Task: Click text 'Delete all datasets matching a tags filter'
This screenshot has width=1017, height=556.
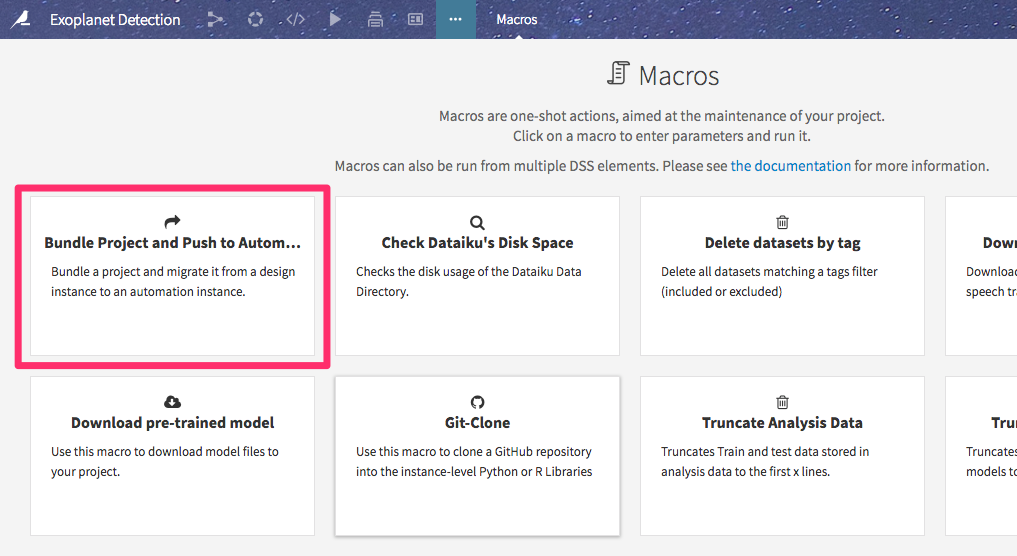Action: click(x=769, y=272)
